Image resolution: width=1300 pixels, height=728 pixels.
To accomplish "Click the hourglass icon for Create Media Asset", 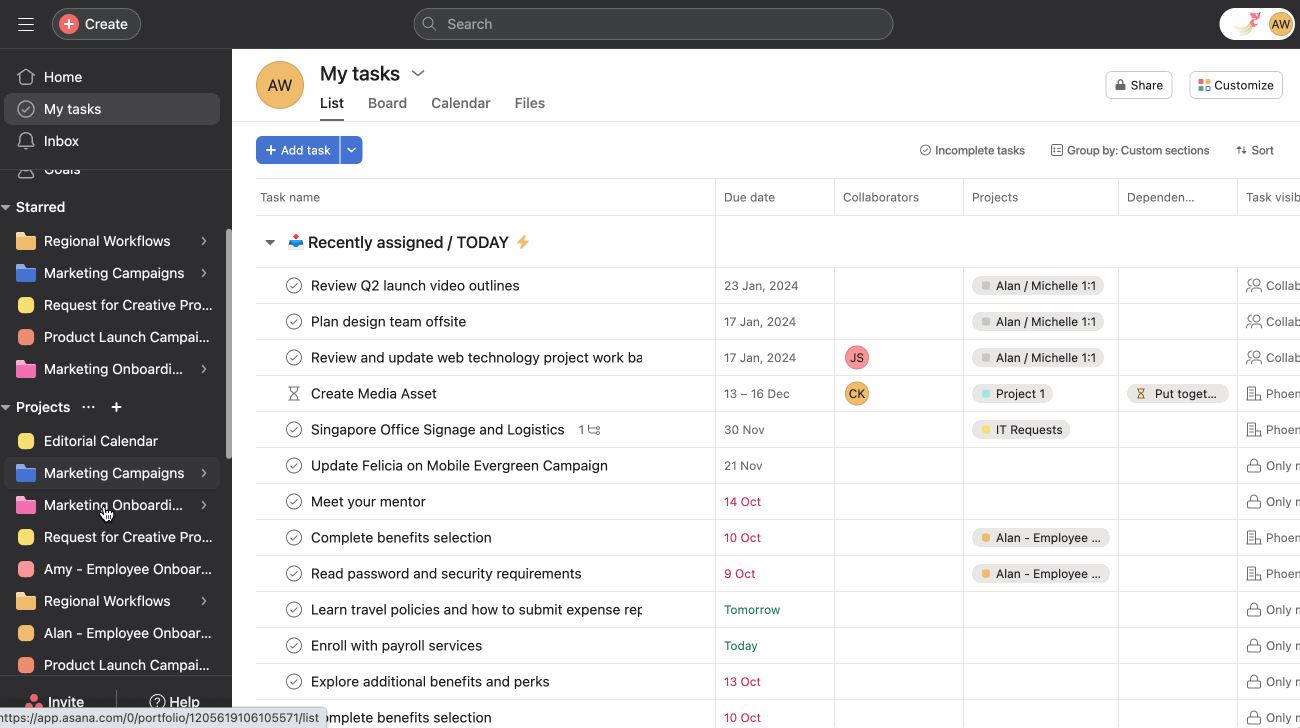I will (294, 394).
